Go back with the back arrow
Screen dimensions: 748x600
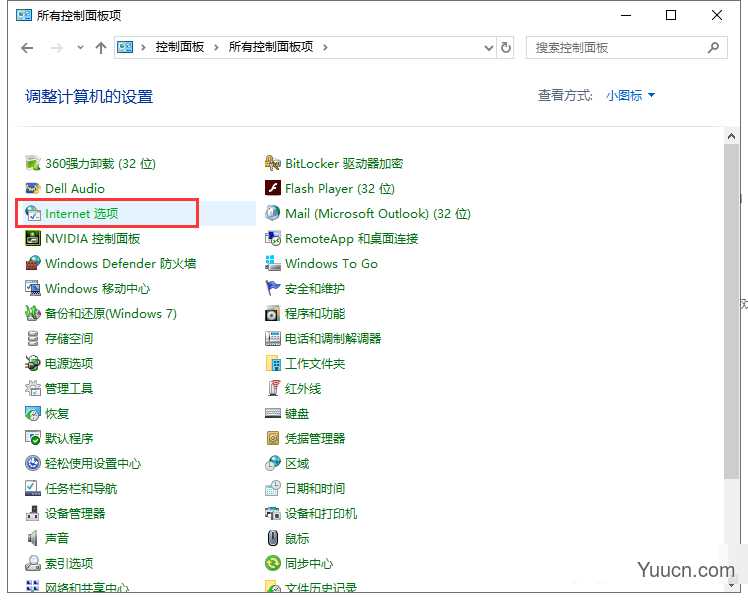28,48
